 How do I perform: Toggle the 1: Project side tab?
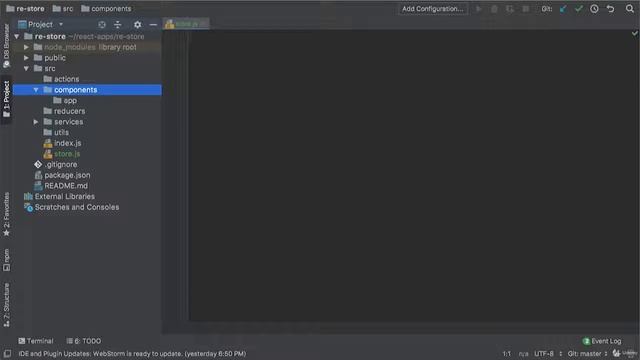click(6, 99)
